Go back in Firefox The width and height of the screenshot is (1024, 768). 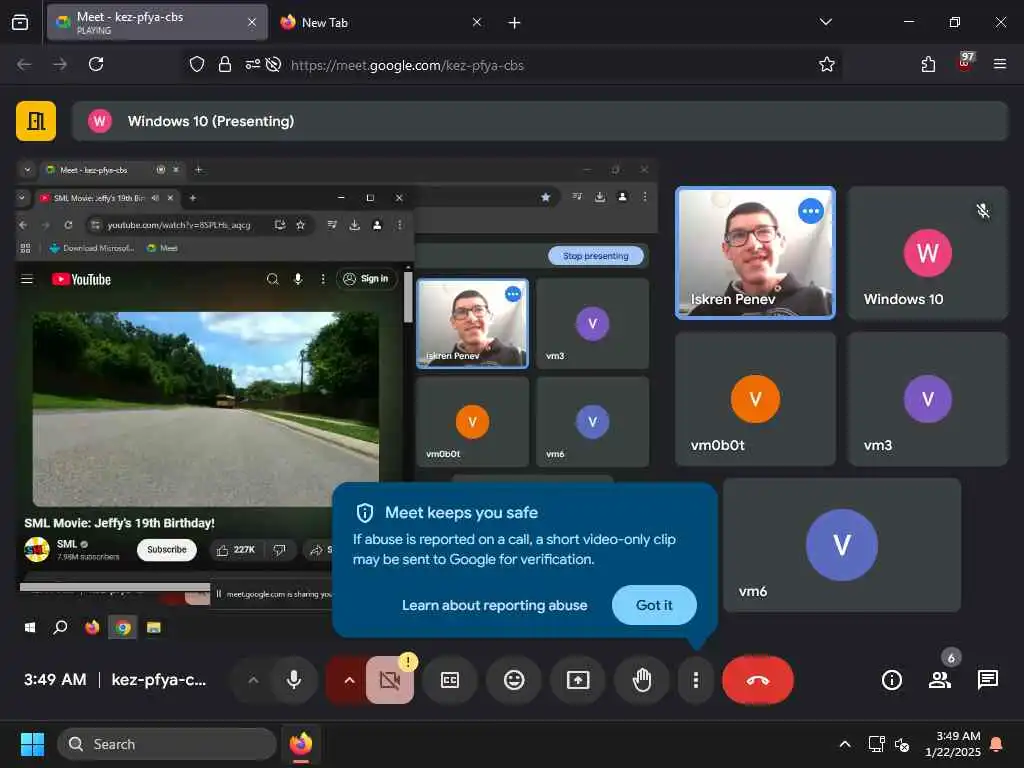[24, 64]
